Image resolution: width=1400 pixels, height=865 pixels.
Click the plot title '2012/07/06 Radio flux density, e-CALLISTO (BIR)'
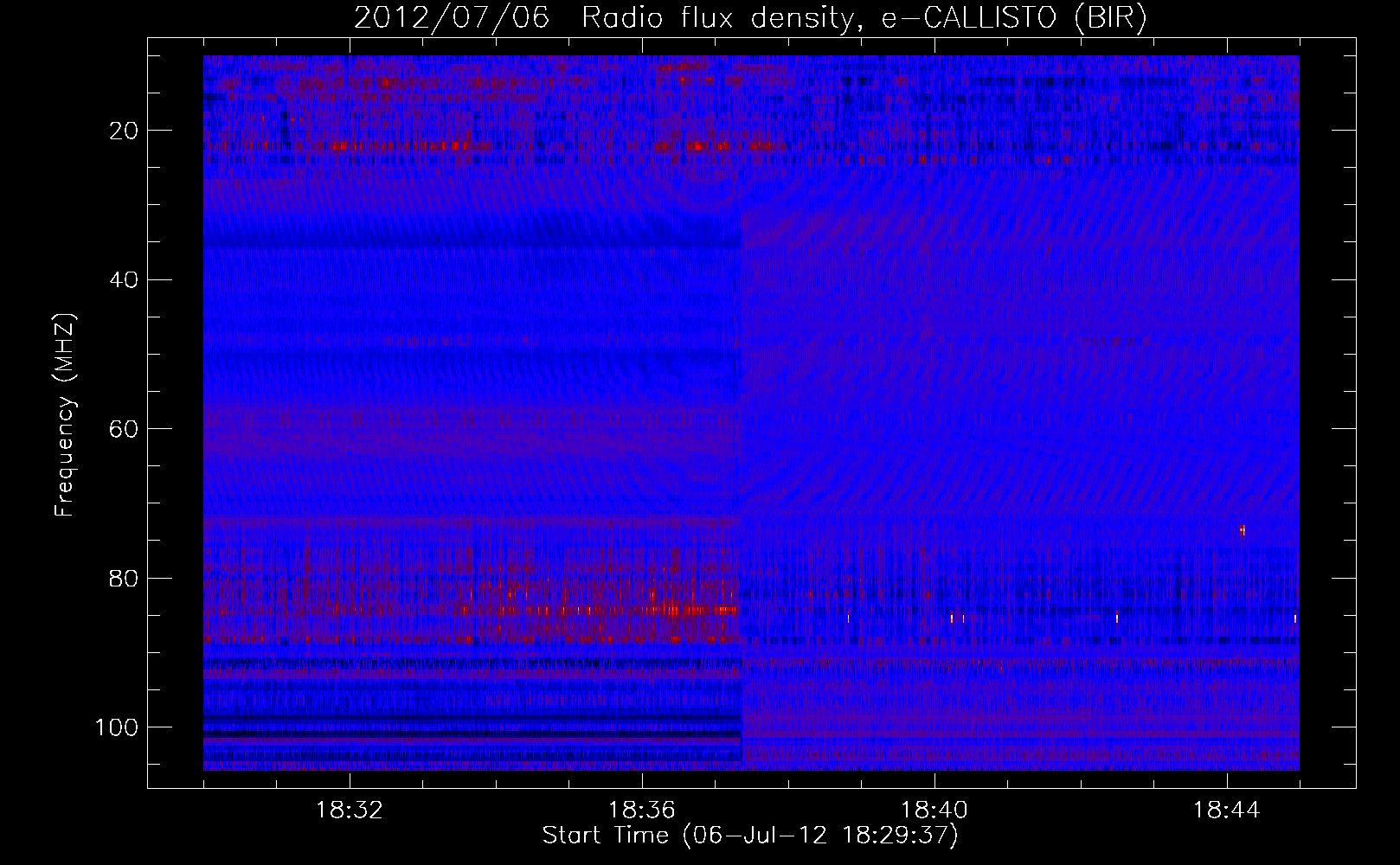pyautogui.click(x=750, y=18)
